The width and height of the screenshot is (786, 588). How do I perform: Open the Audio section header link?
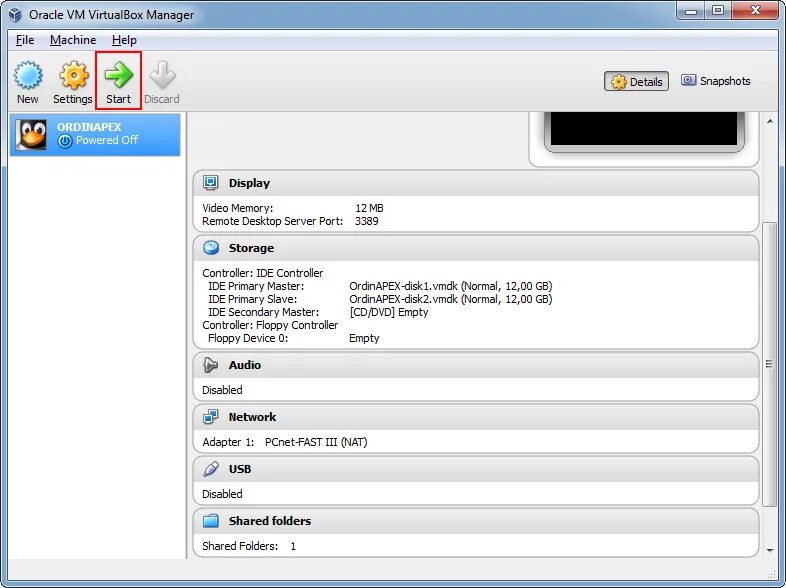245,365
